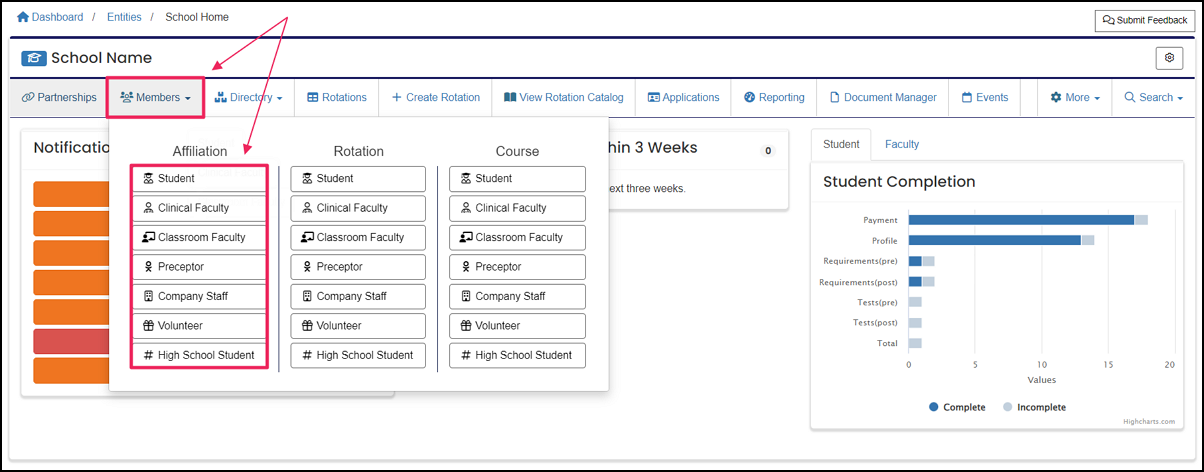Viewport: 1204px width, 472px height.
Task: Switch to the Faculty chart tab
Action: click(x=902, y=144)
